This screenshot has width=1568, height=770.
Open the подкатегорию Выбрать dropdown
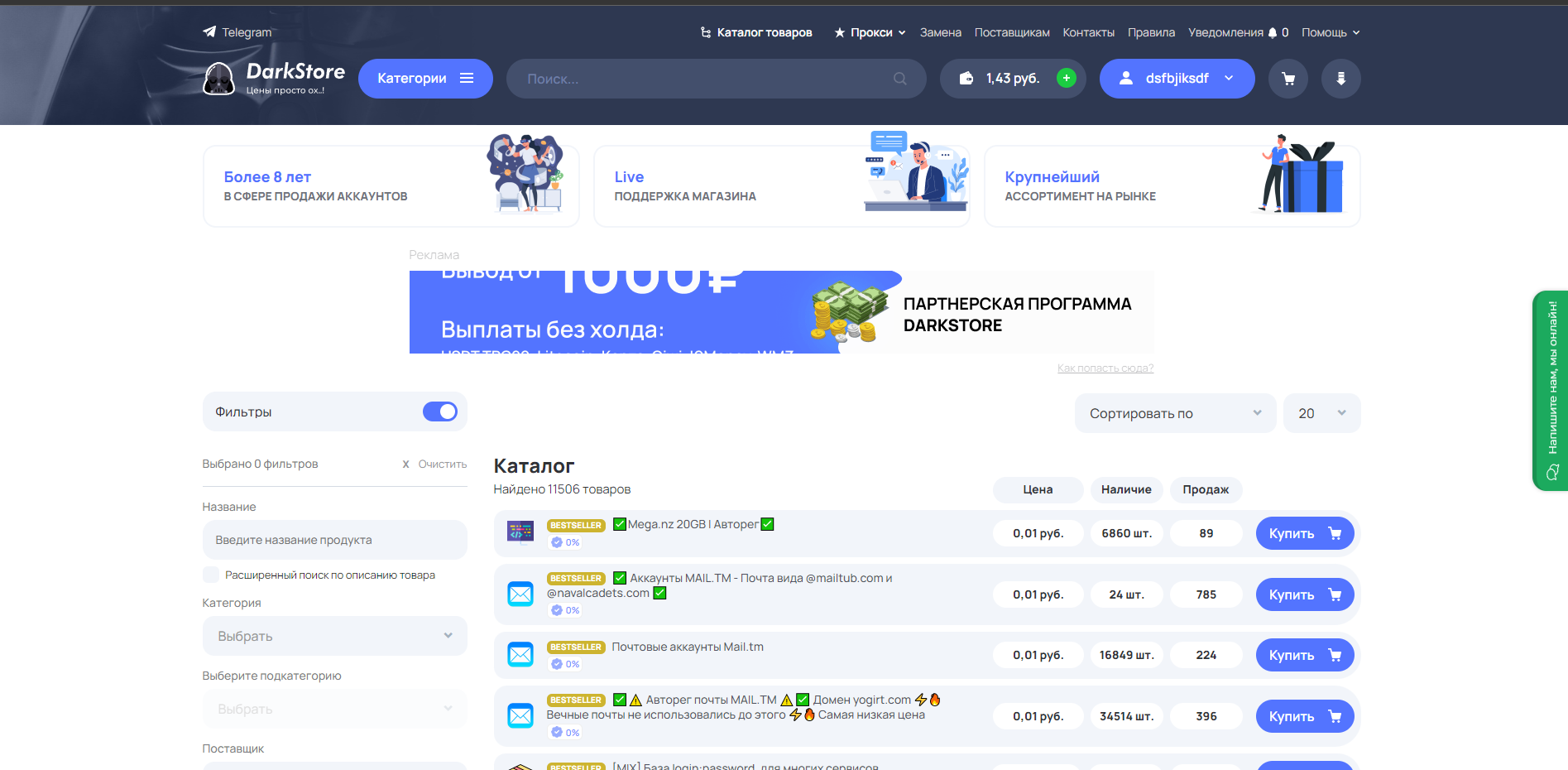click(335, 709)
